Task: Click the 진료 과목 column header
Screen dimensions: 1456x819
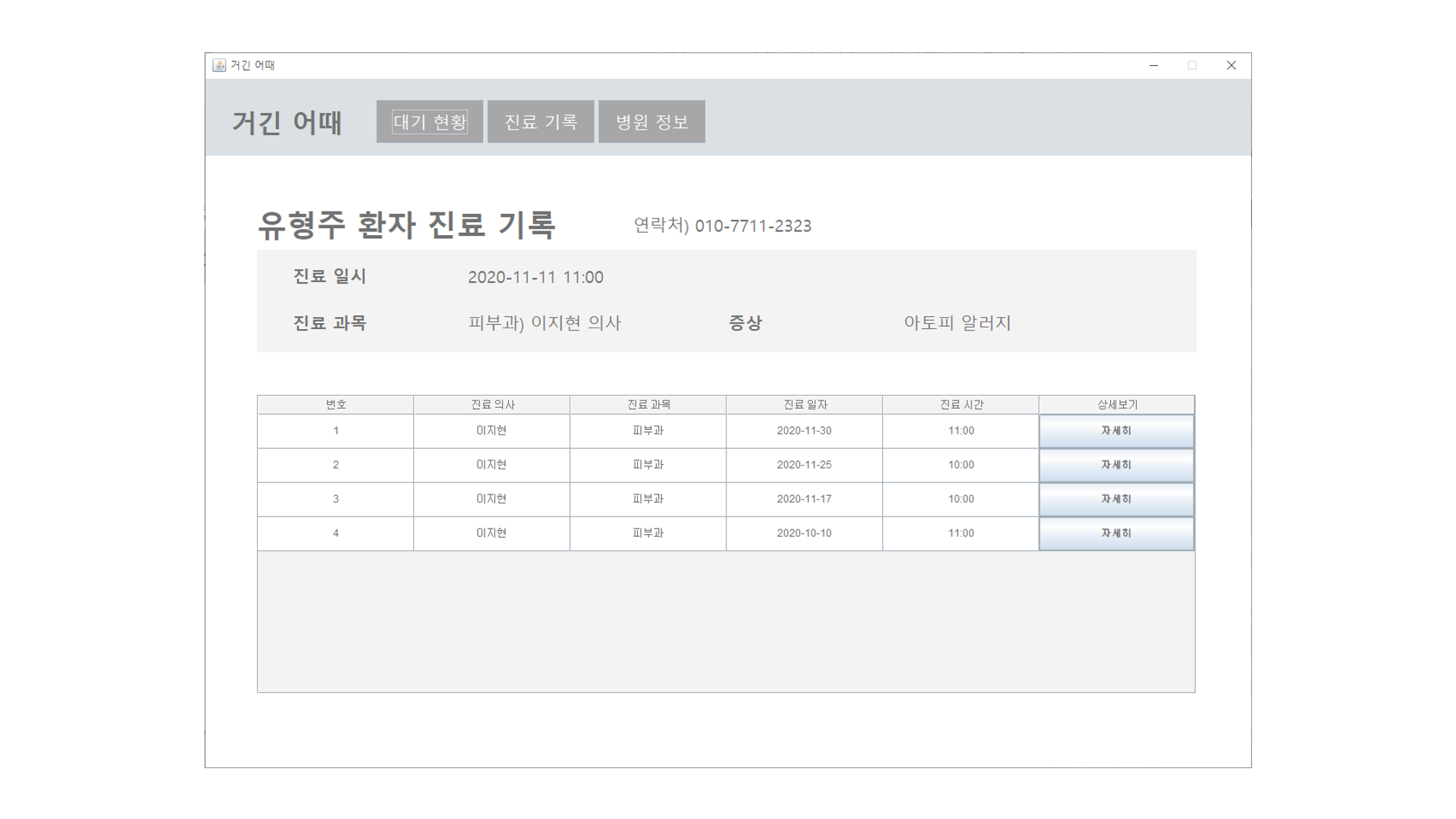Action: point(648,405)
